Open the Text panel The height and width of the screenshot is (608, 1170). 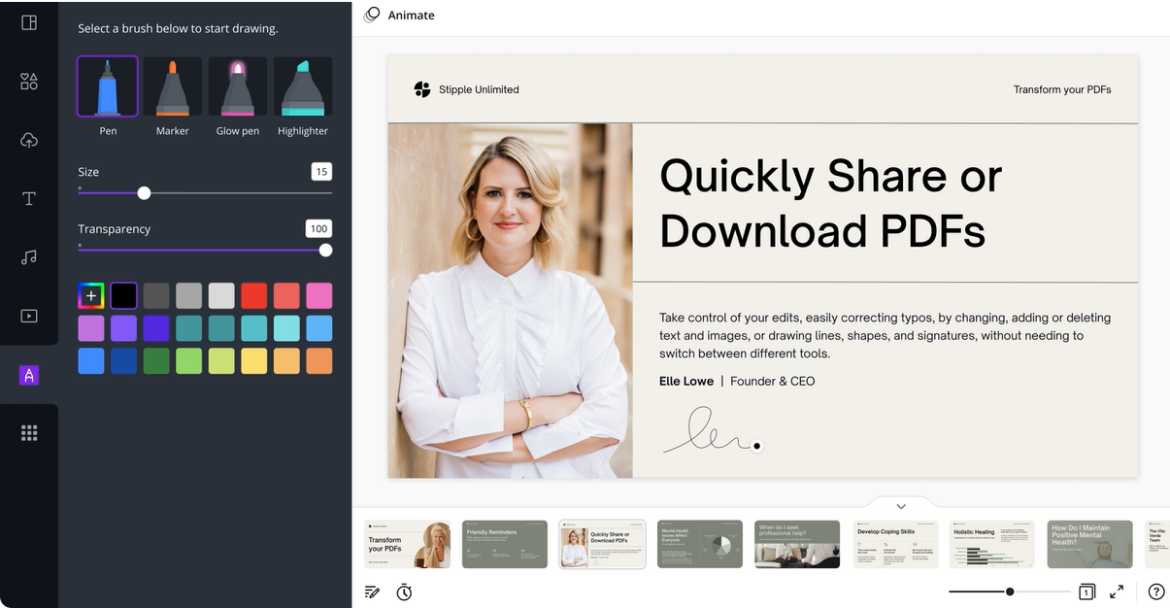click(29, 198)
